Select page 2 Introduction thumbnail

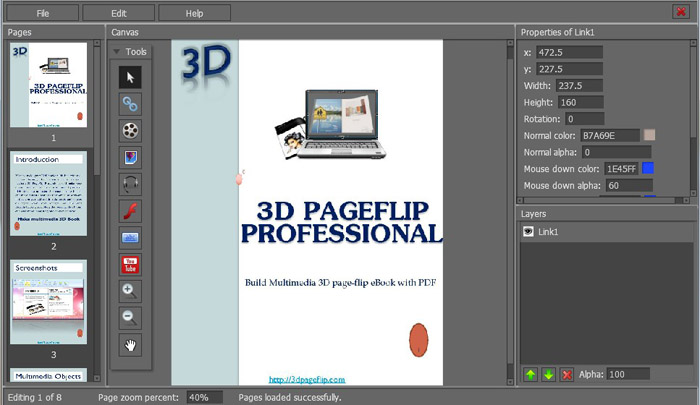tap(49, 193)
